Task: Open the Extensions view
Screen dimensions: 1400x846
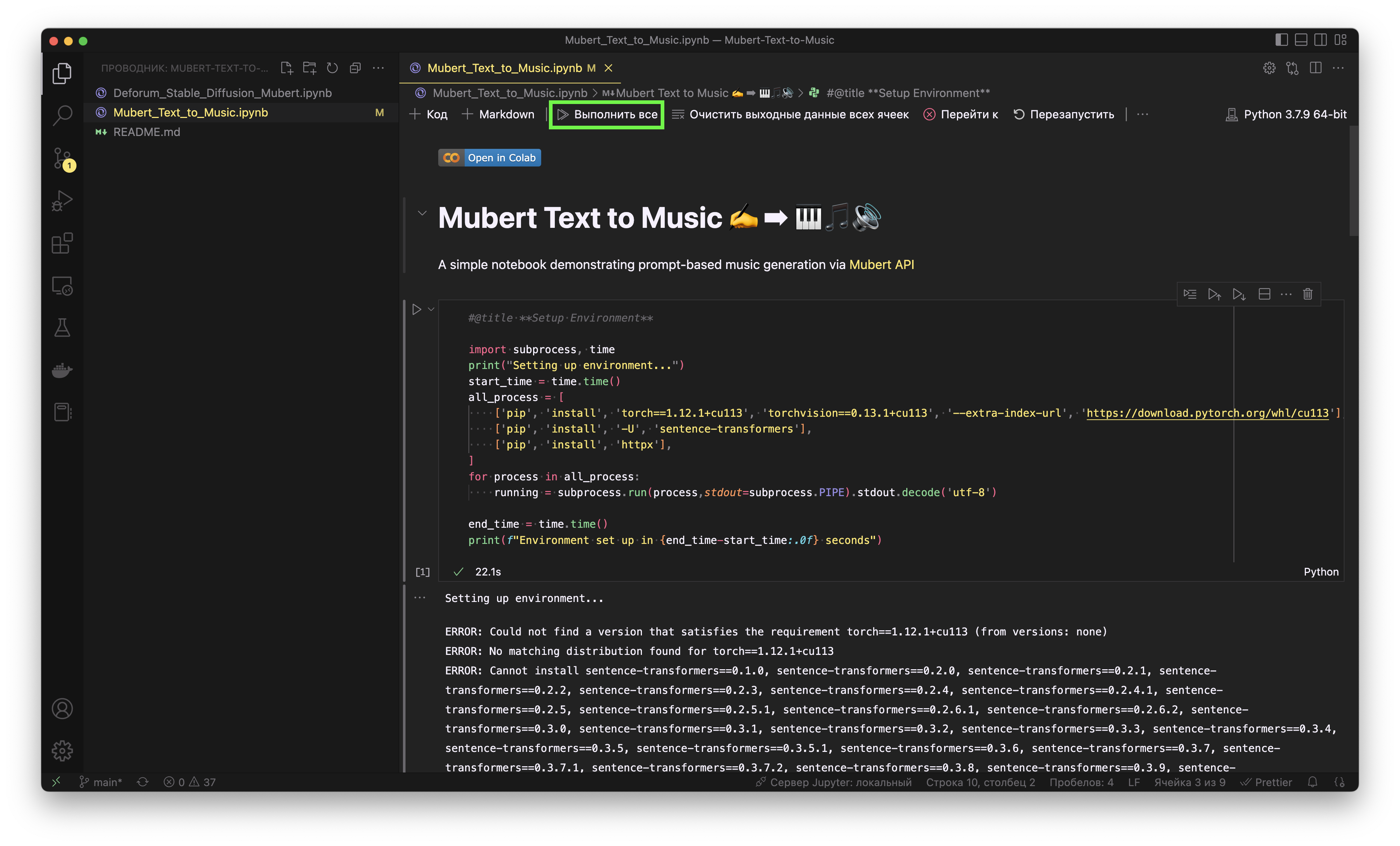Action: tap(62, 243)
